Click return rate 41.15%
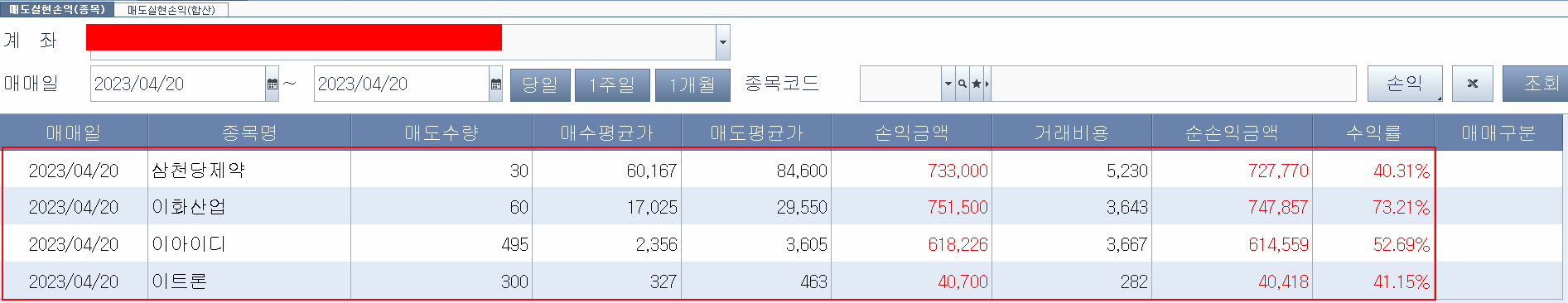Screen dimensions: 1568x303 point(1402,282)
